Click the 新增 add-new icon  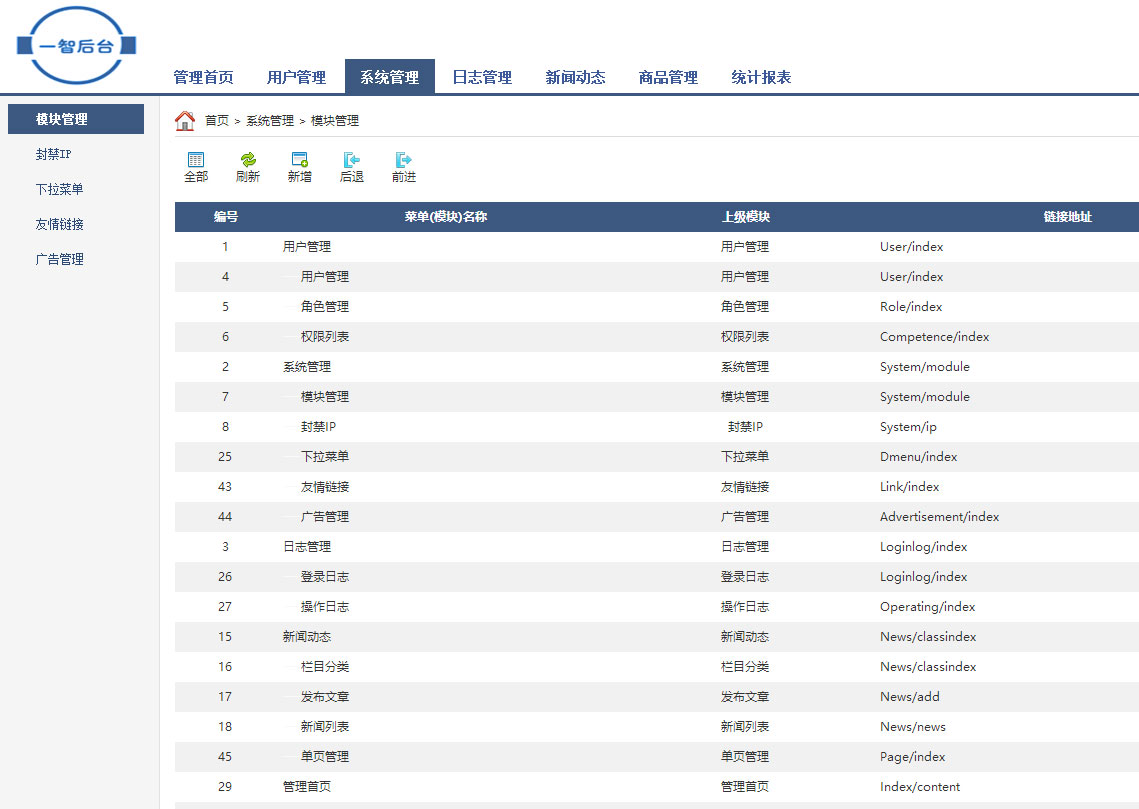(x=299, y=160)
